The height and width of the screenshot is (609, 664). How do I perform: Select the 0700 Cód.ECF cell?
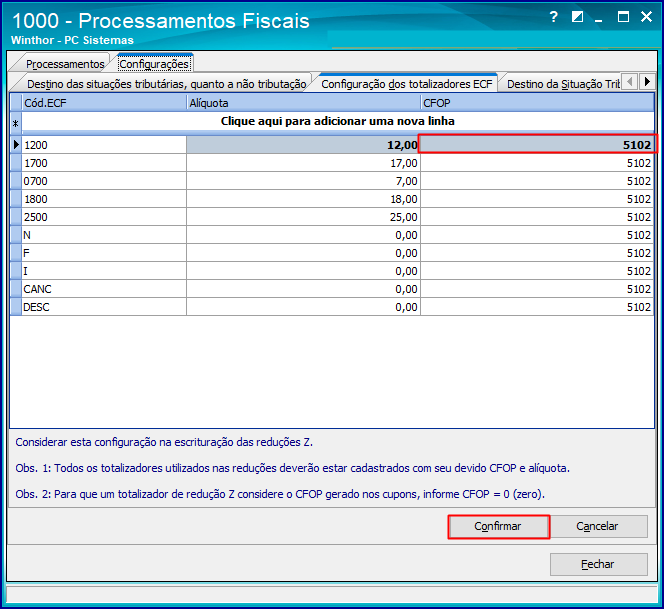[104, 181]
